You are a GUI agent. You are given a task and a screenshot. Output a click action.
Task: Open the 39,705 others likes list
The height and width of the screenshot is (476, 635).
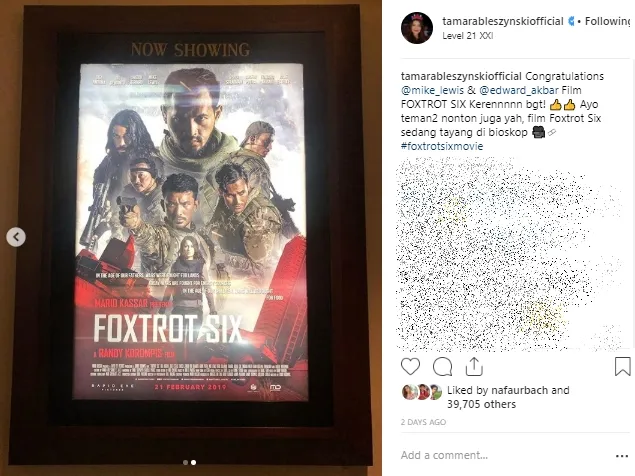coord(482,404)
